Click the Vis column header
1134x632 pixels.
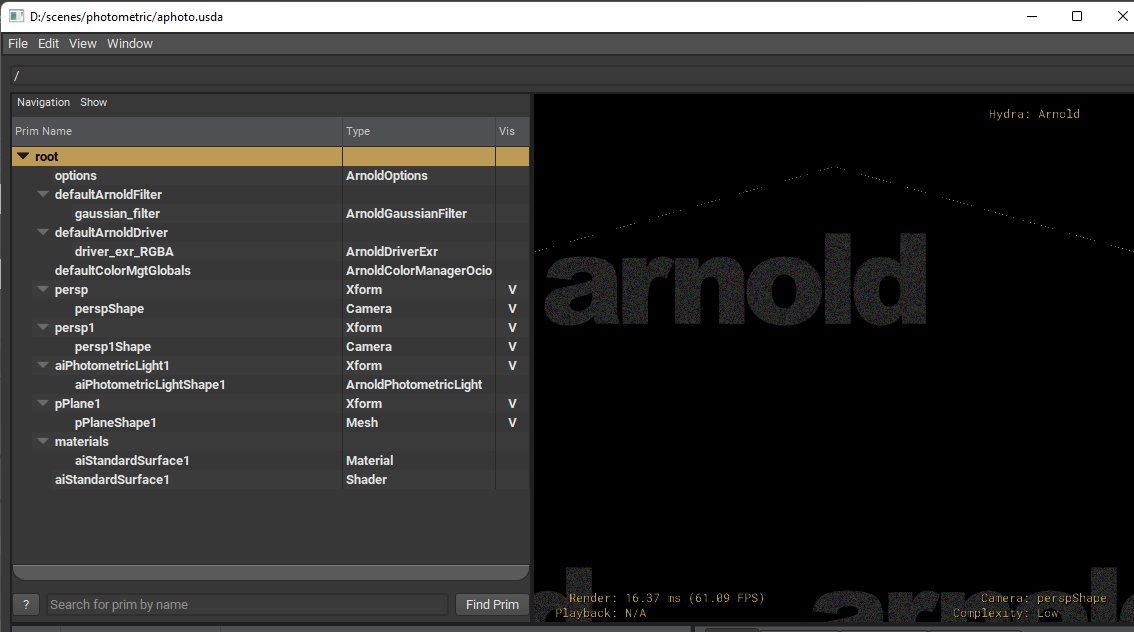512,131
